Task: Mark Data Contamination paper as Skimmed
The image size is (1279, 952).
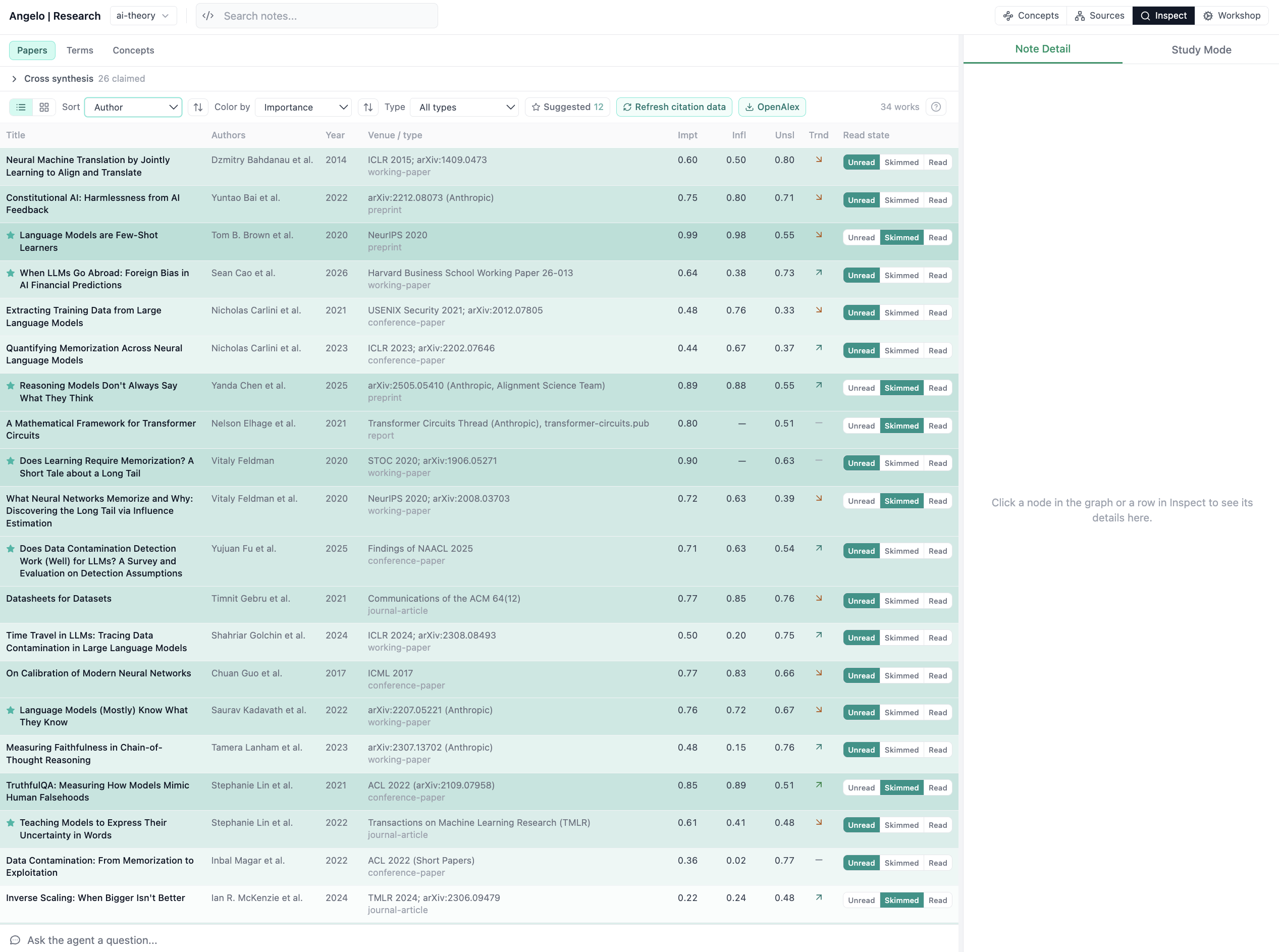Action: click(x=901, y=863)
